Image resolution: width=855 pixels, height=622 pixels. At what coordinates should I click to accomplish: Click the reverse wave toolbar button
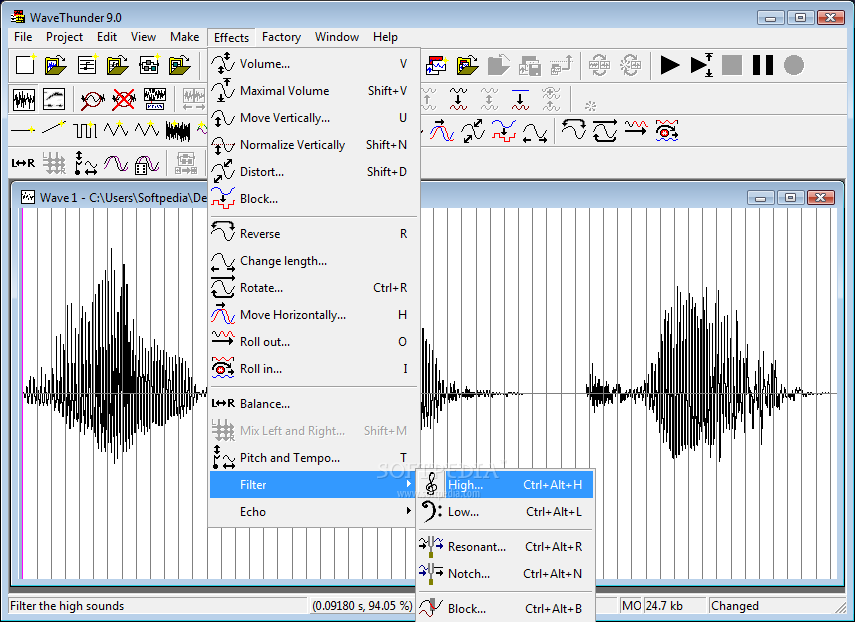coord(574,130)
